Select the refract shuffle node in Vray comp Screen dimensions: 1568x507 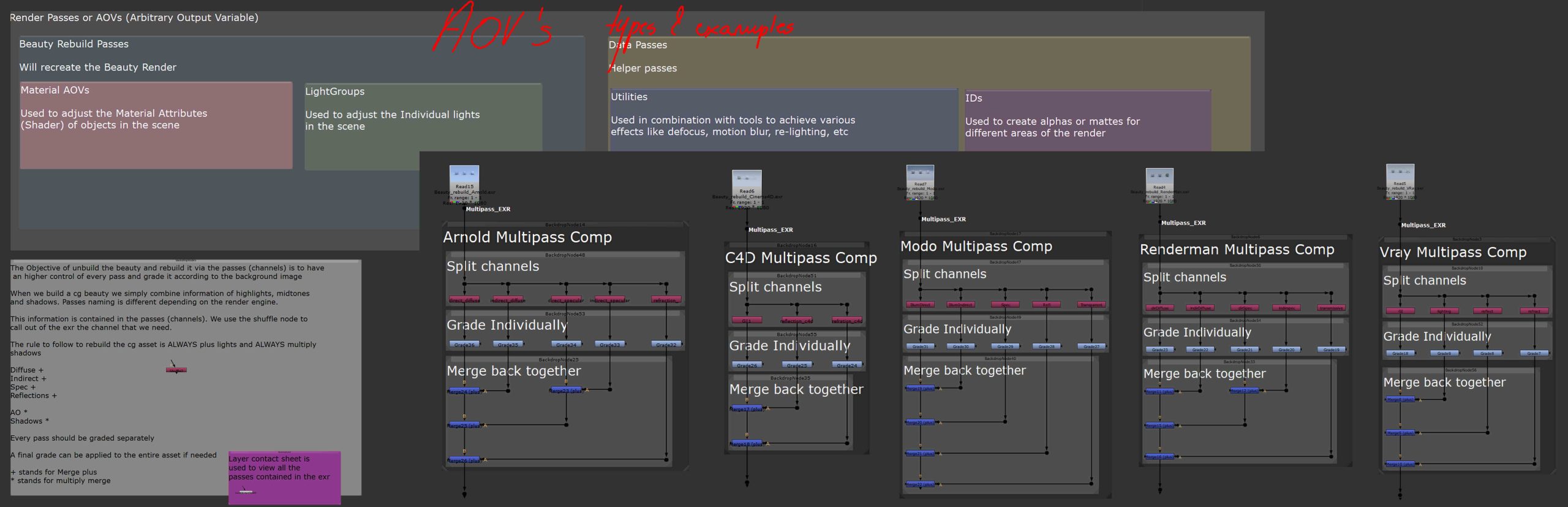[x=1534, y=311]
